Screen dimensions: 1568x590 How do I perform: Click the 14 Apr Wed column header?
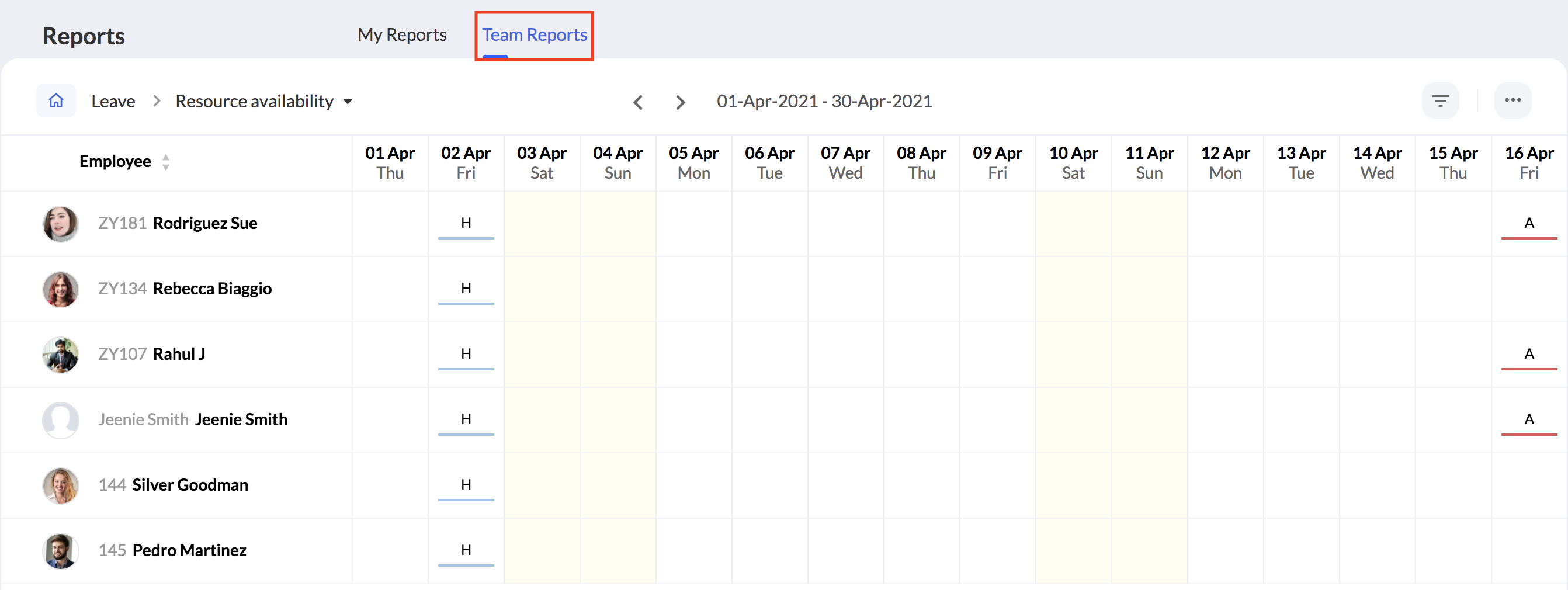pos(1377,162)
